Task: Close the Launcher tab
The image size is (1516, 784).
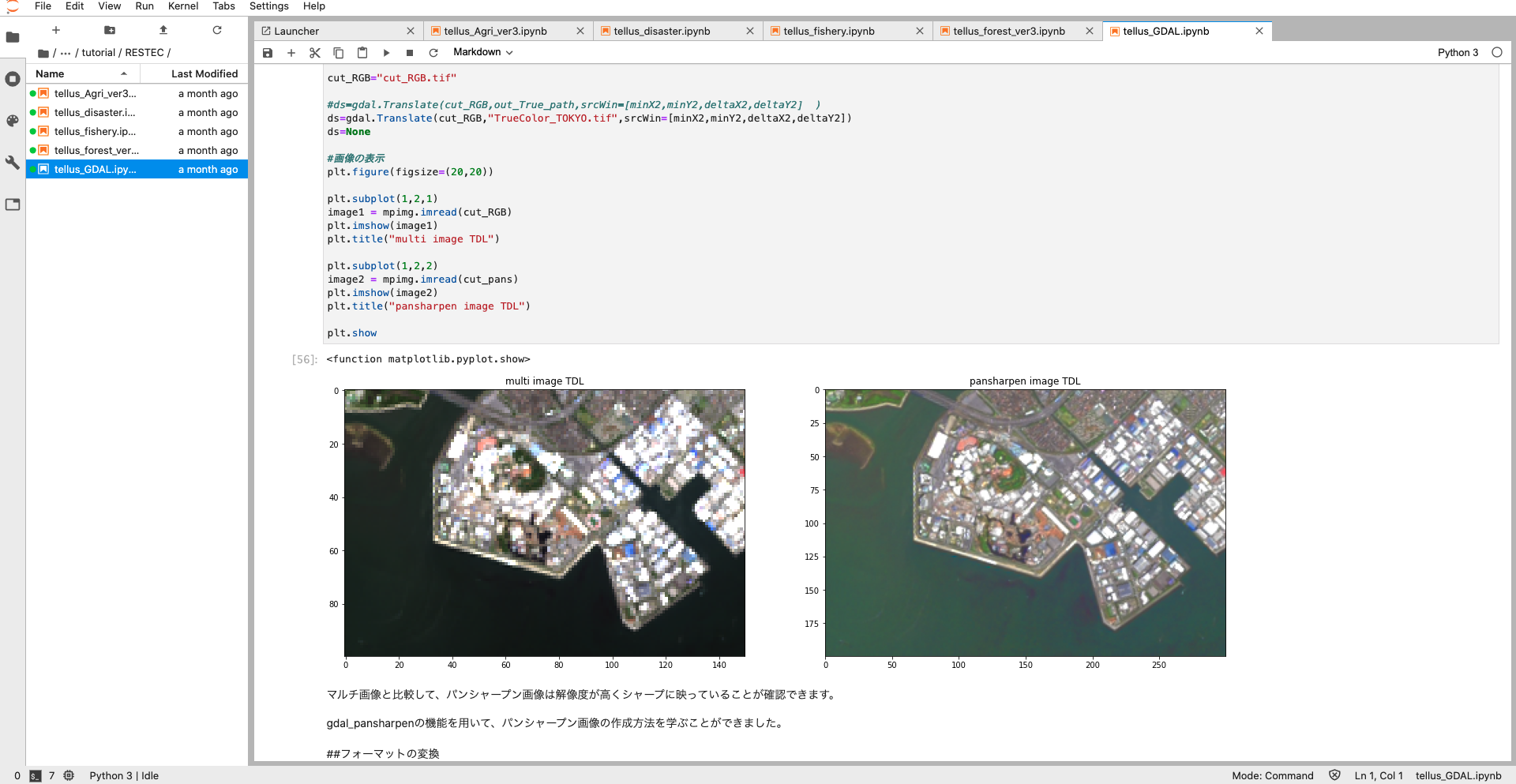Action: (x=411, y=31)
